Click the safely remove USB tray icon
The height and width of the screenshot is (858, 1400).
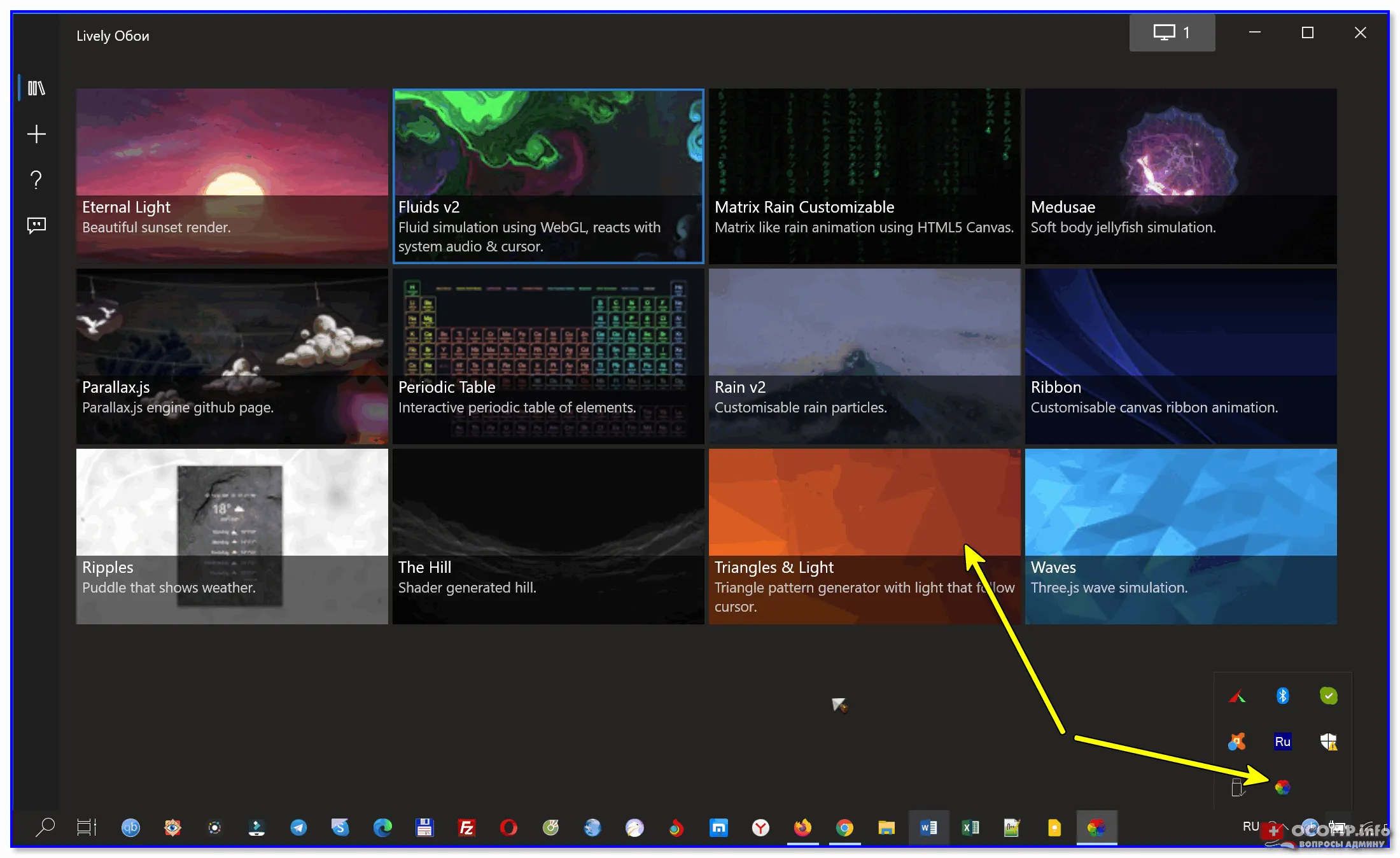(x=1237, y=787)
